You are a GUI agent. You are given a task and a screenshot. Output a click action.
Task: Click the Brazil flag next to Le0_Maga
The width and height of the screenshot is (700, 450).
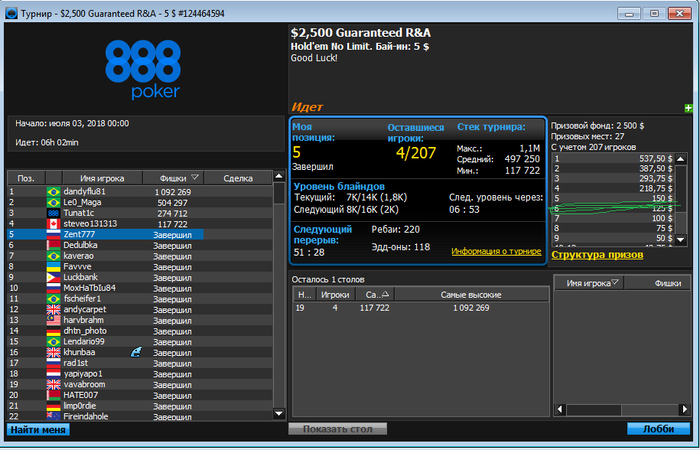tap(54, 203)
